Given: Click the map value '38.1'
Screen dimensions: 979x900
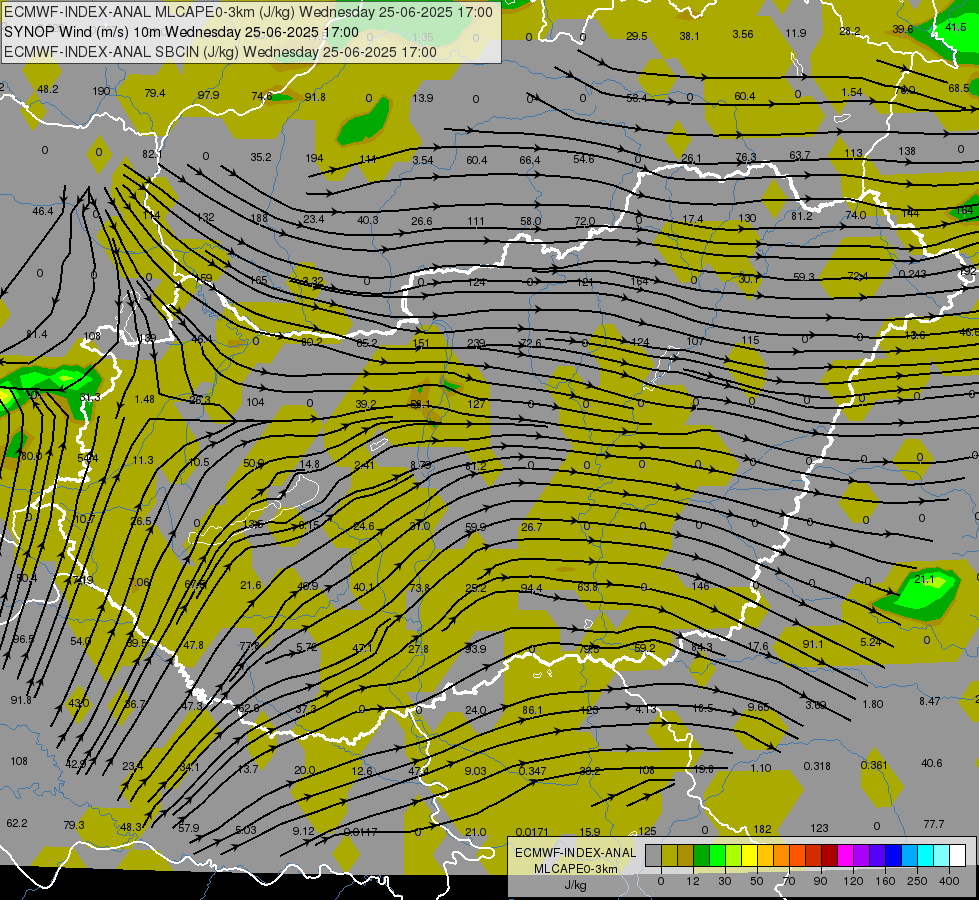Looking at the screenshot, I should (689, 36).
